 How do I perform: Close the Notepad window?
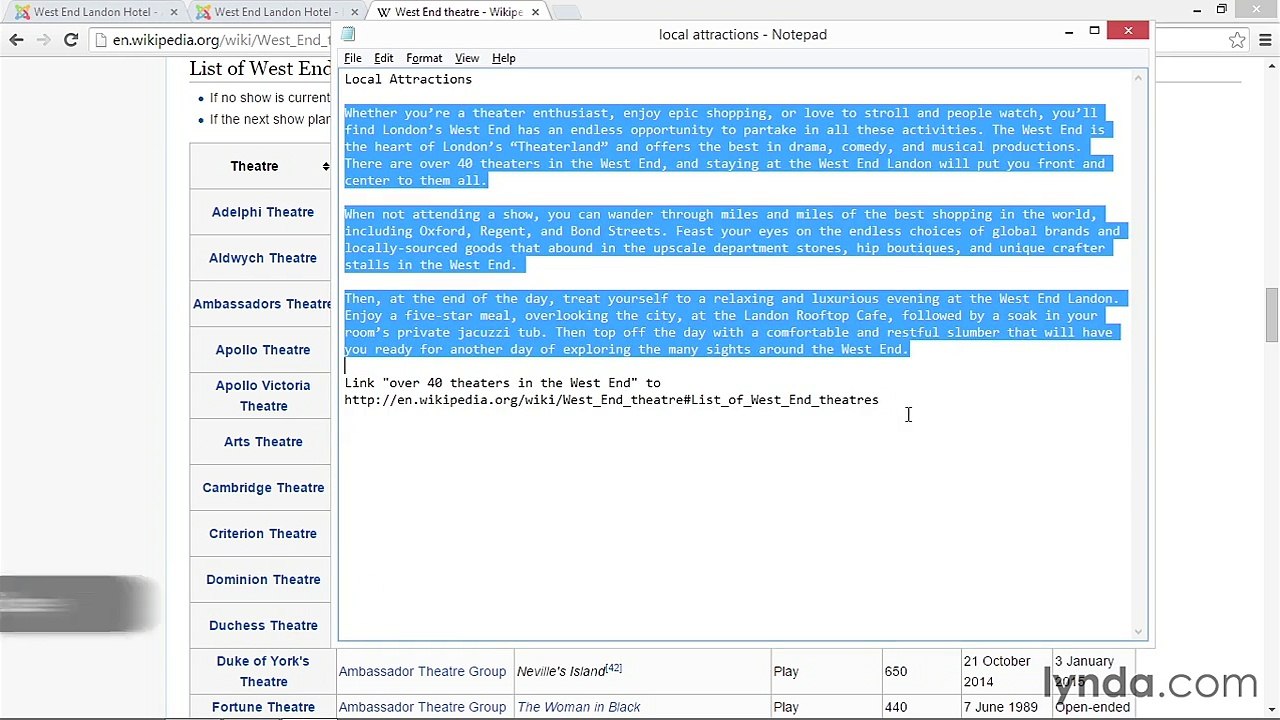pyautogui.click(x=1128, y=32)
